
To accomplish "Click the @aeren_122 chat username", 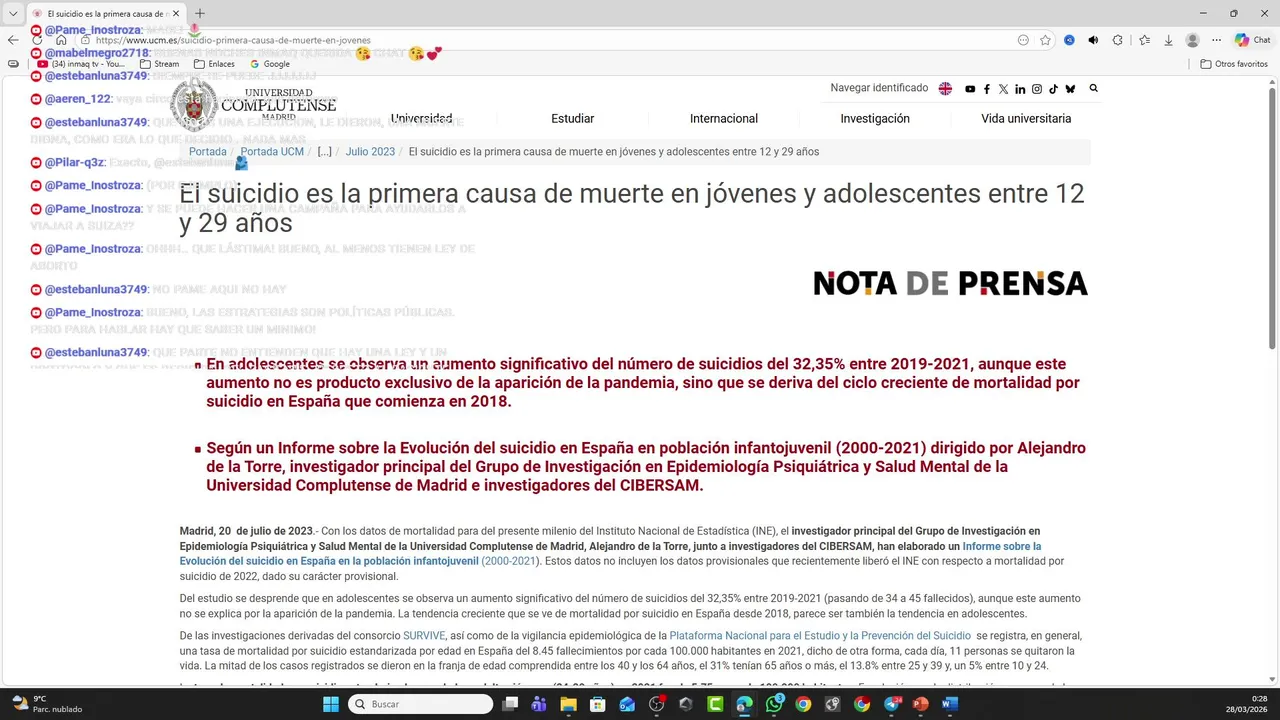I will pyautogui.click(x=77, y=99).
